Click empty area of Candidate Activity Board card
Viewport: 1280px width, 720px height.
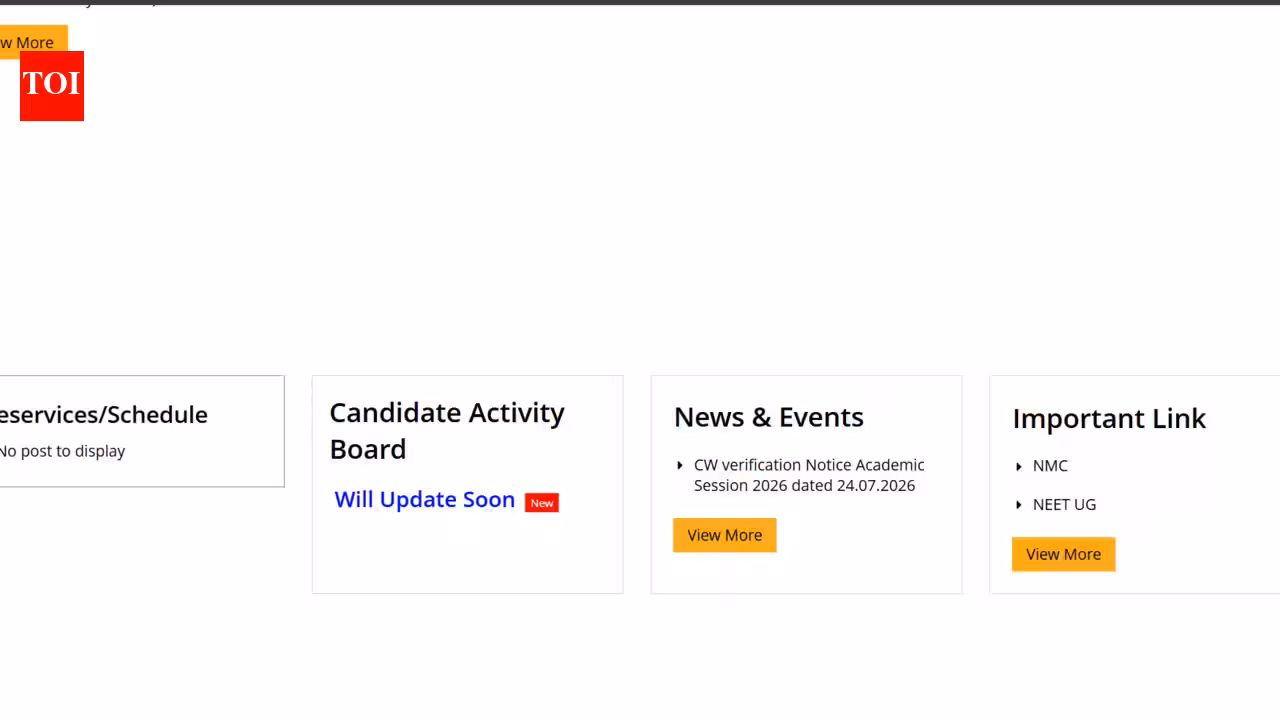point(467,555)
